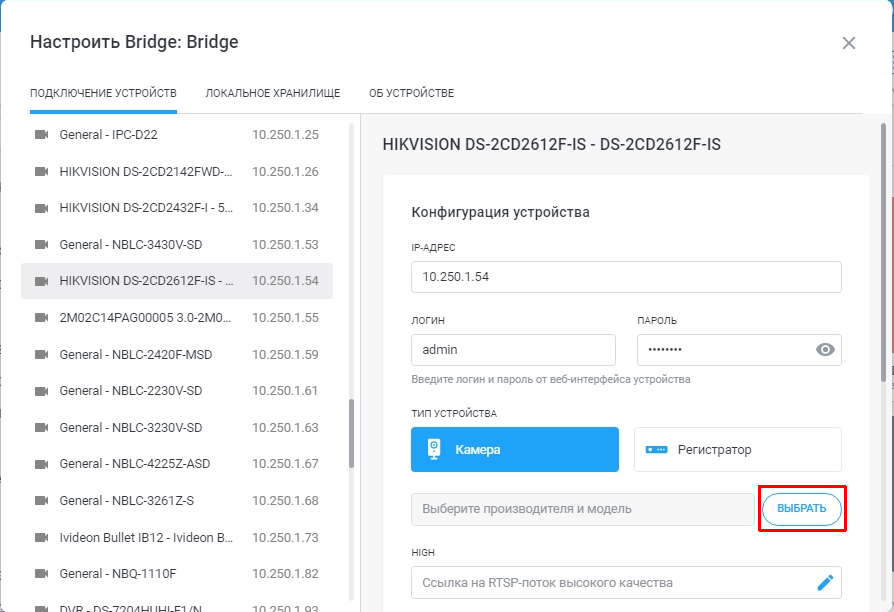Viewport: 894px width, 612px height.
Task: Click IP address 10.250.1.63 in list
Action: click(x=285, y=428)
